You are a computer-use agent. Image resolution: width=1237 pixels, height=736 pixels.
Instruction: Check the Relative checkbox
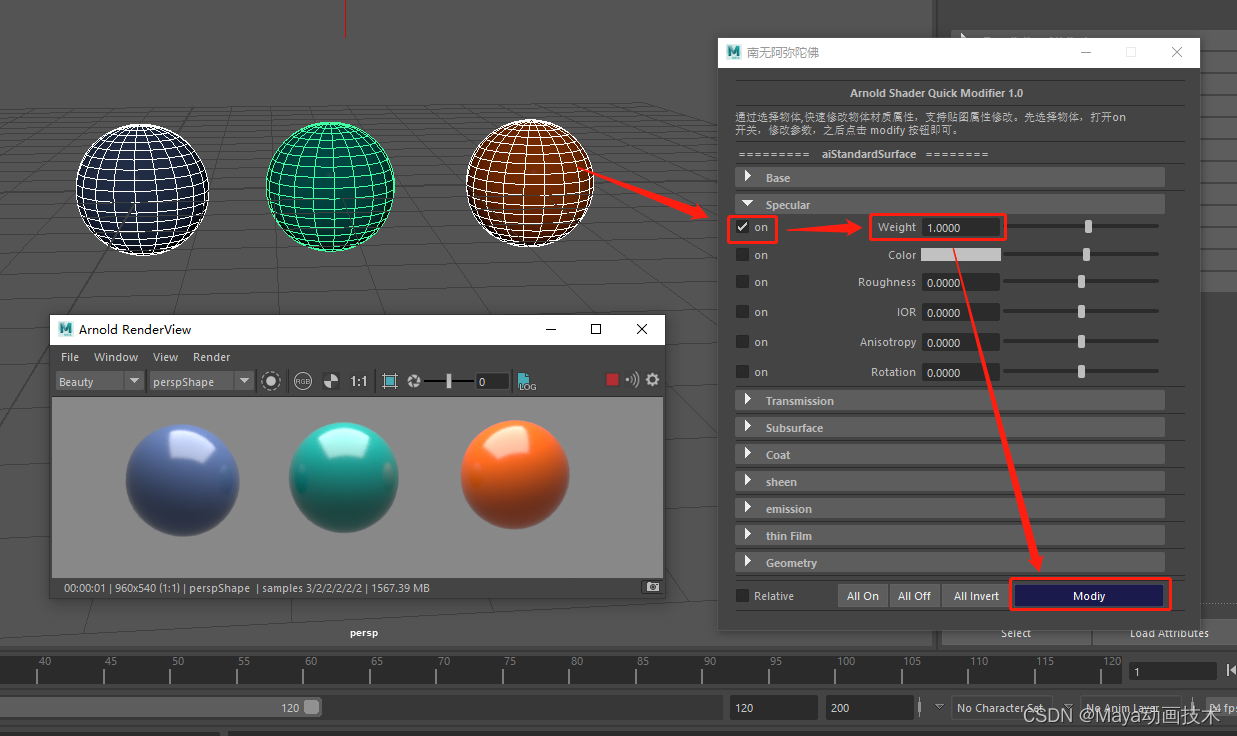pyautogui.click(x=742, y=596)
